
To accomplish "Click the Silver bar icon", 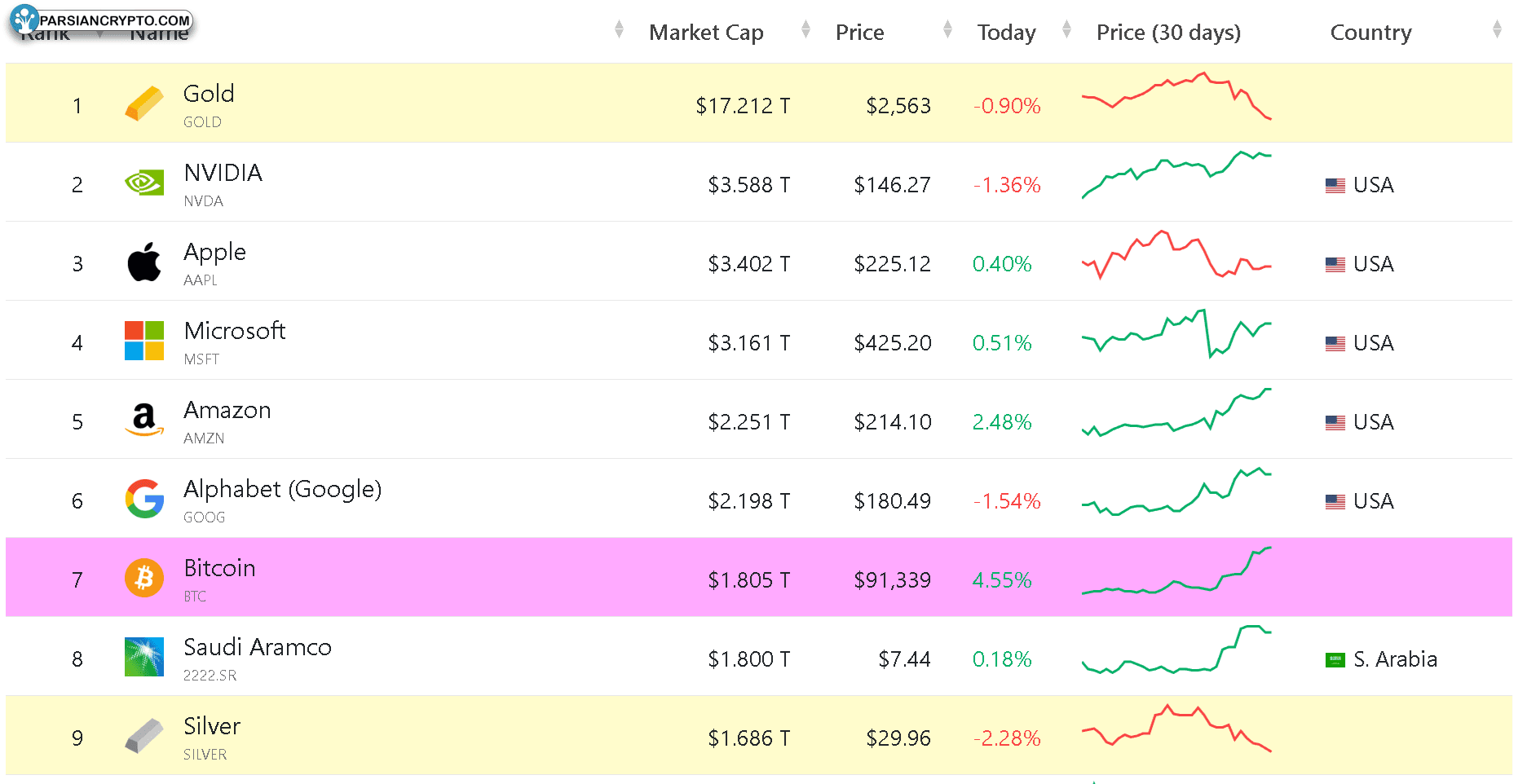I will 144,736.
